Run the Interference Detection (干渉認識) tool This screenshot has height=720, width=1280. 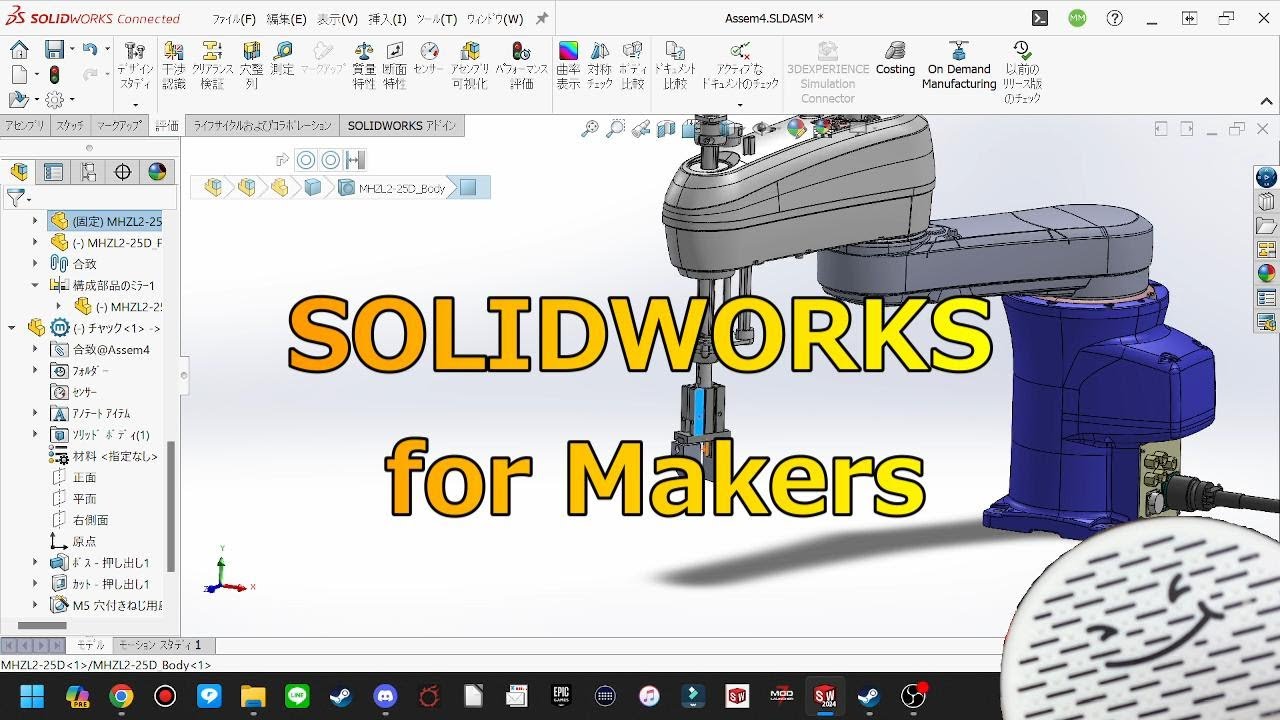click(x=174, y=66)
